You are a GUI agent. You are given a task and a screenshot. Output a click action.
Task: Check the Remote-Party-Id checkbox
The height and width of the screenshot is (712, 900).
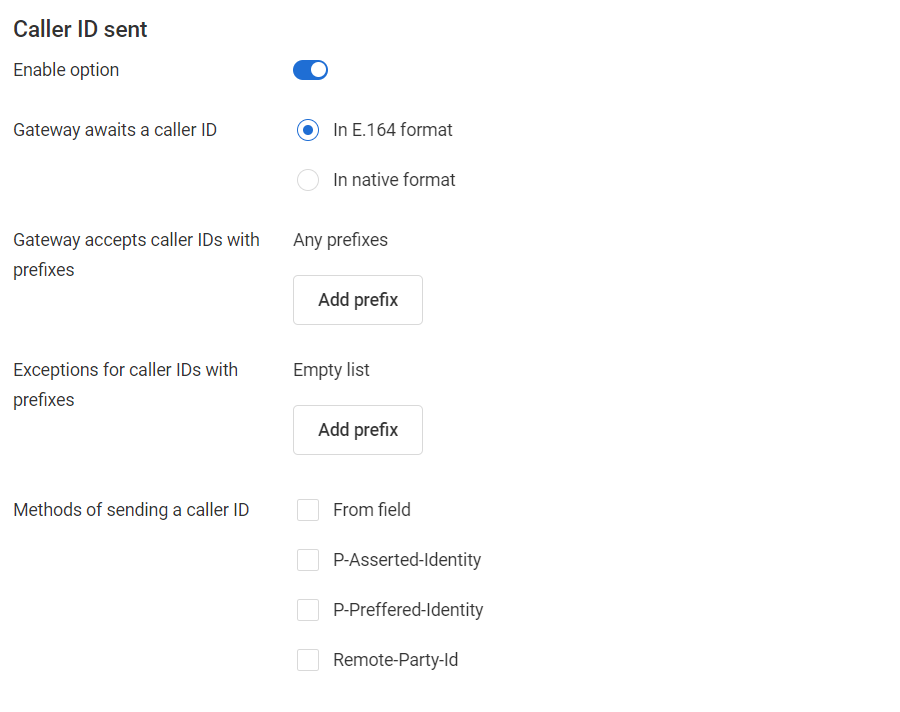308,660
